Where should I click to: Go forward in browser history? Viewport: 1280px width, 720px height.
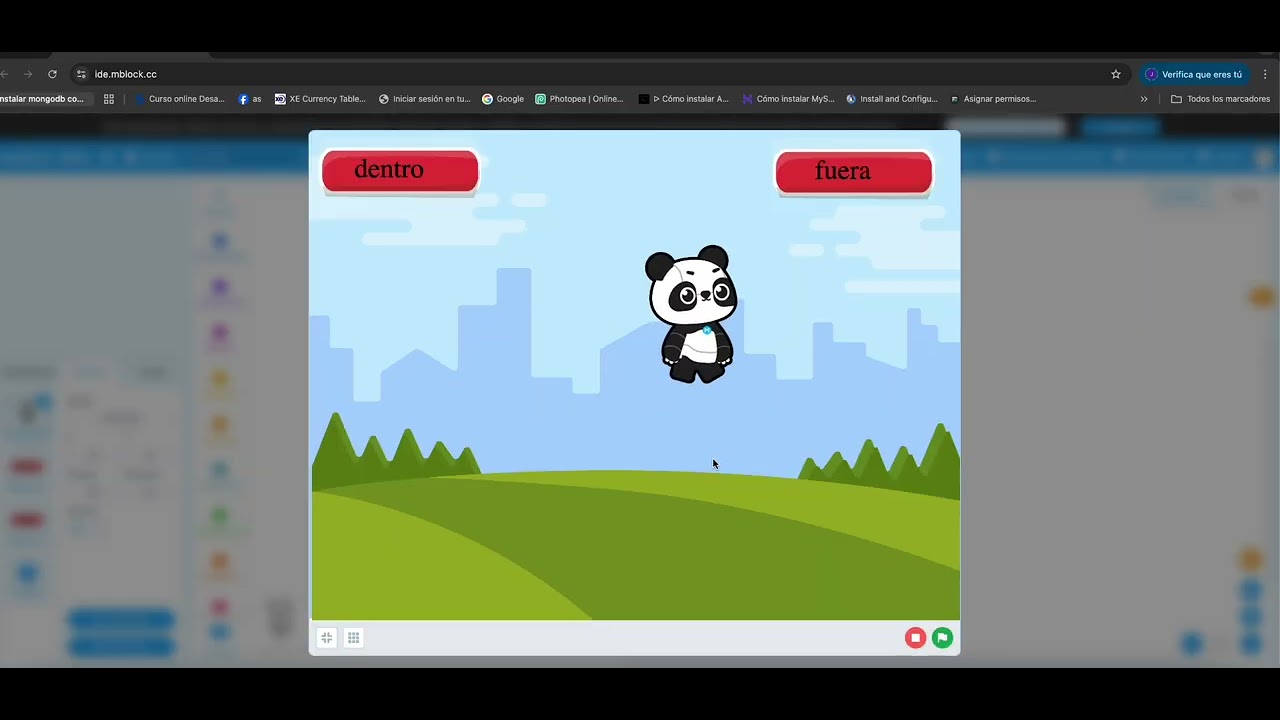[28, 74]
